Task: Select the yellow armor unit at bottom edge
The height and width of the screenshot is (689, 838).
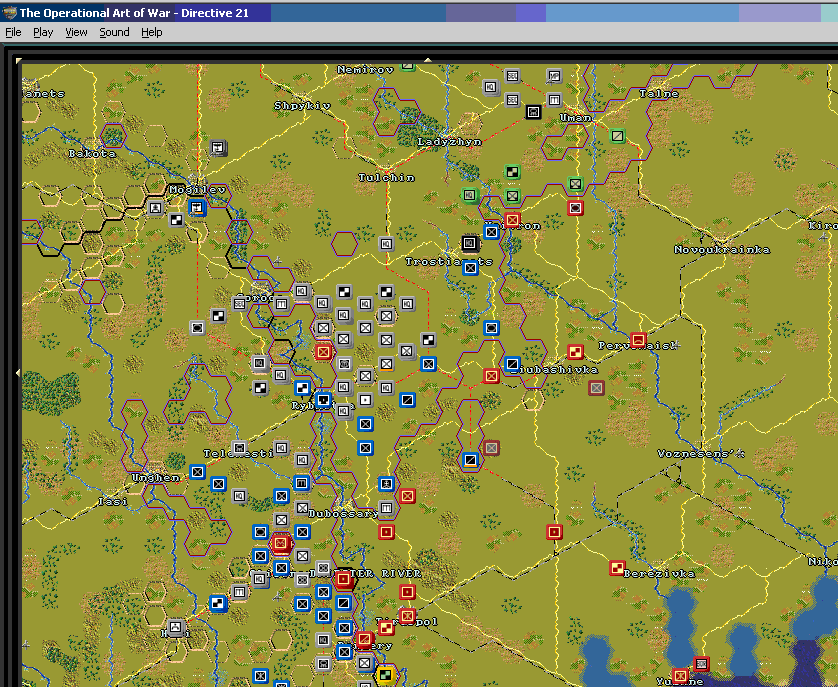Action: [x=385, y=675]
